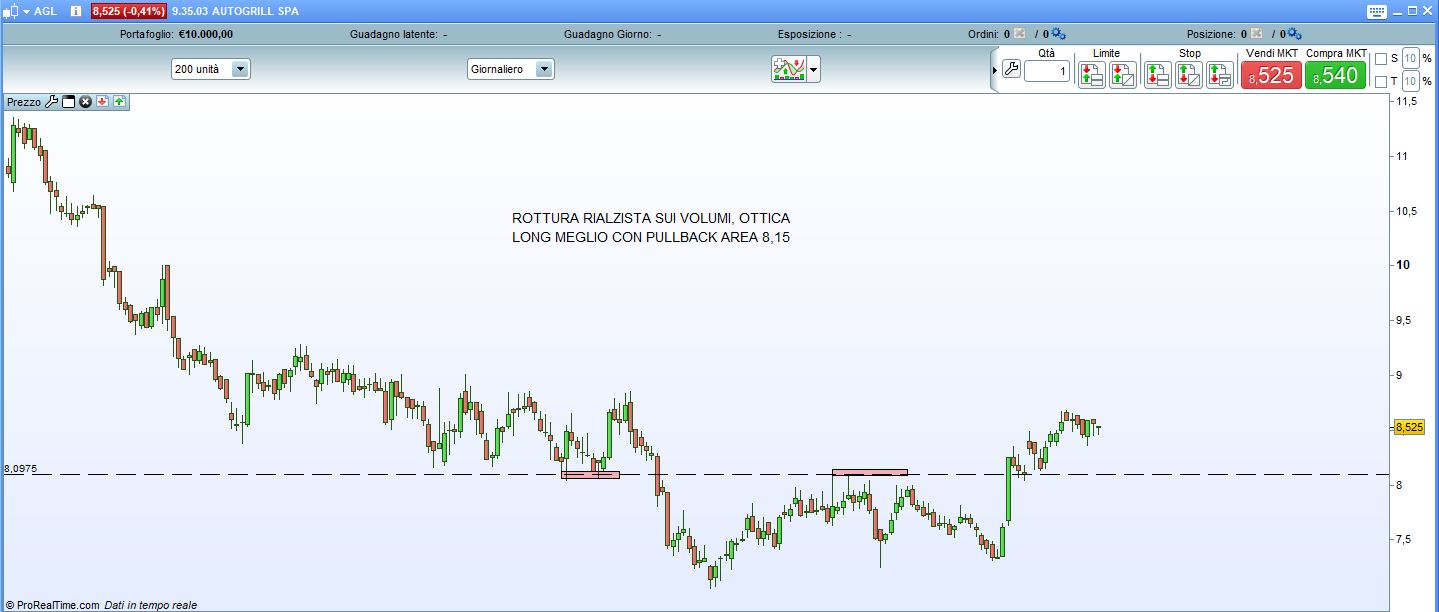1439x612 pixels.
Task: Remove the Prezzo panel with X icon
Action: pyautogui.click(x=85, y=102)
